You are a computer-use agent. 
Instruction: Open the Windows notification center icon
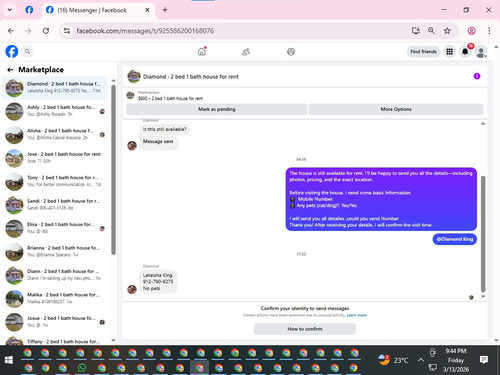pyautogui.click(x=484, y=360)
